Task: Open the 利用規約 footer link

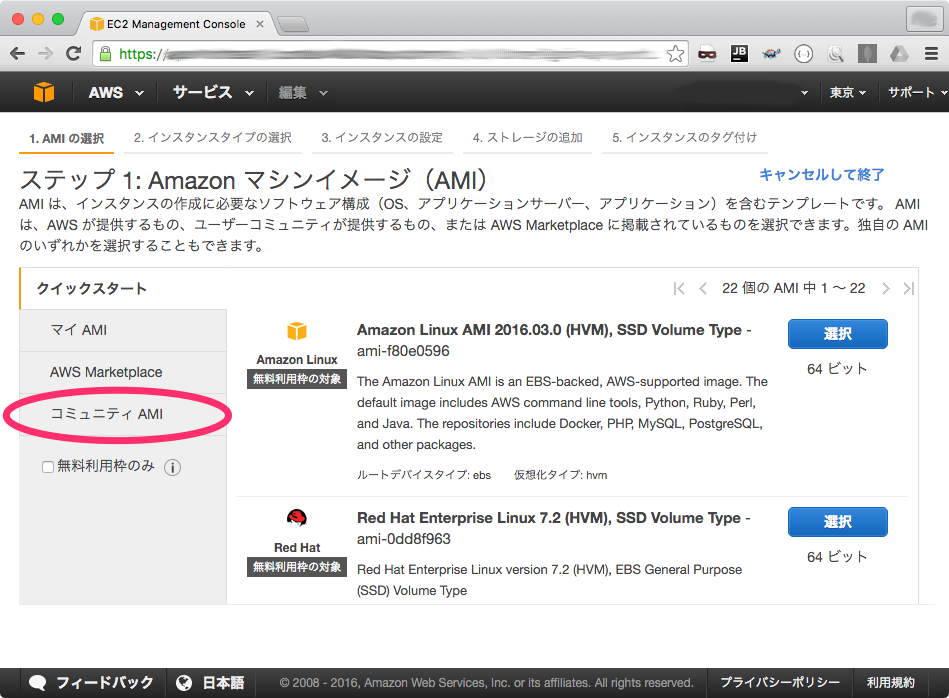Action: coord(890,683)
